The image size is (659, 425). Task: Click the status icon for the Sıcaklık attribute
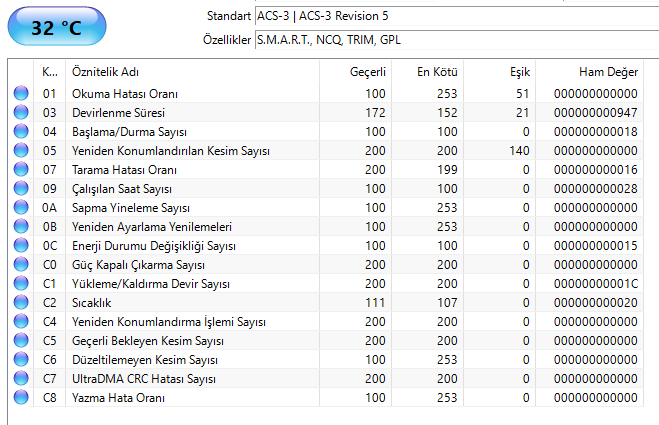20,303
